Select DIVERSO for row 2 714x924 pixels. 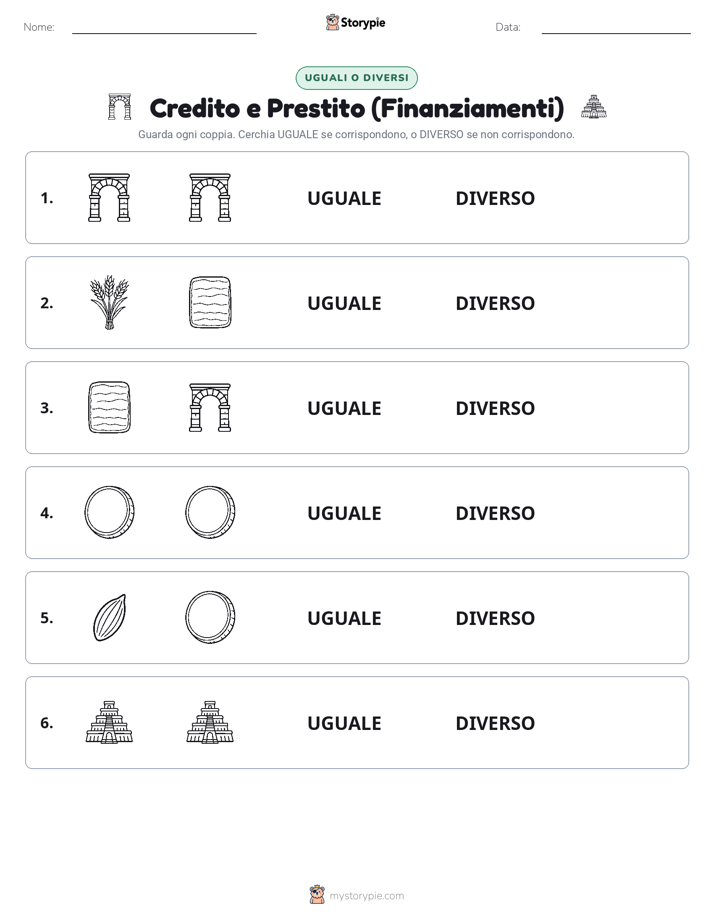(495, 303)
